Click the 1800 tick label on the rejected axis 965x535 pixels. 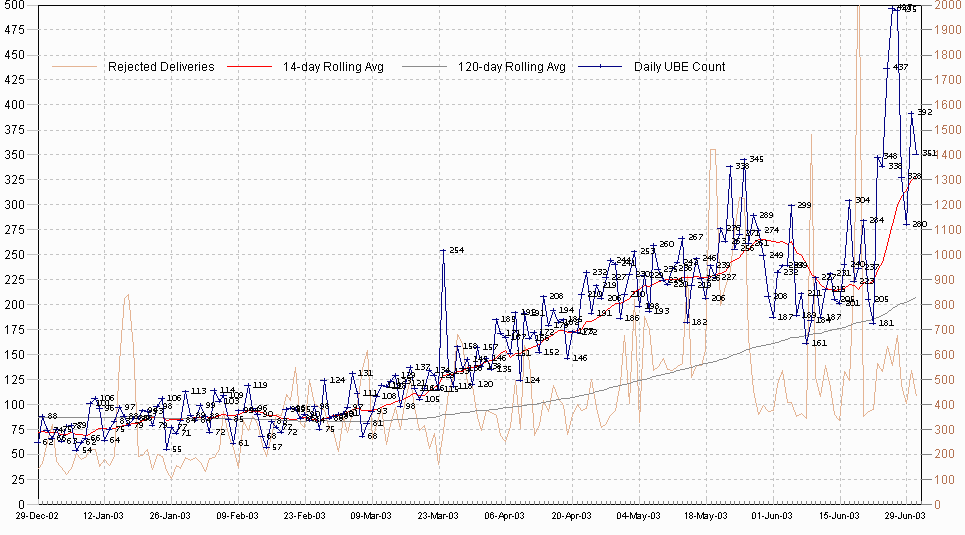pyautogui.click(x=948, y=55)
